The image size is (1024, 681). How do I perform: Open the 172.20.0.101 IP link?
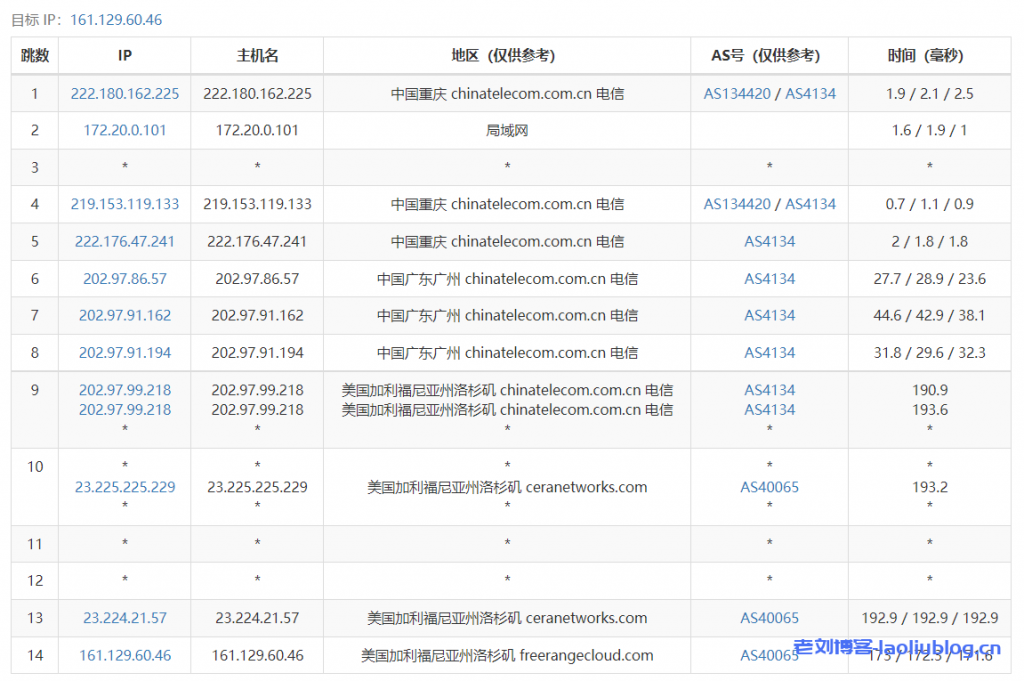[x=125, y=130]
